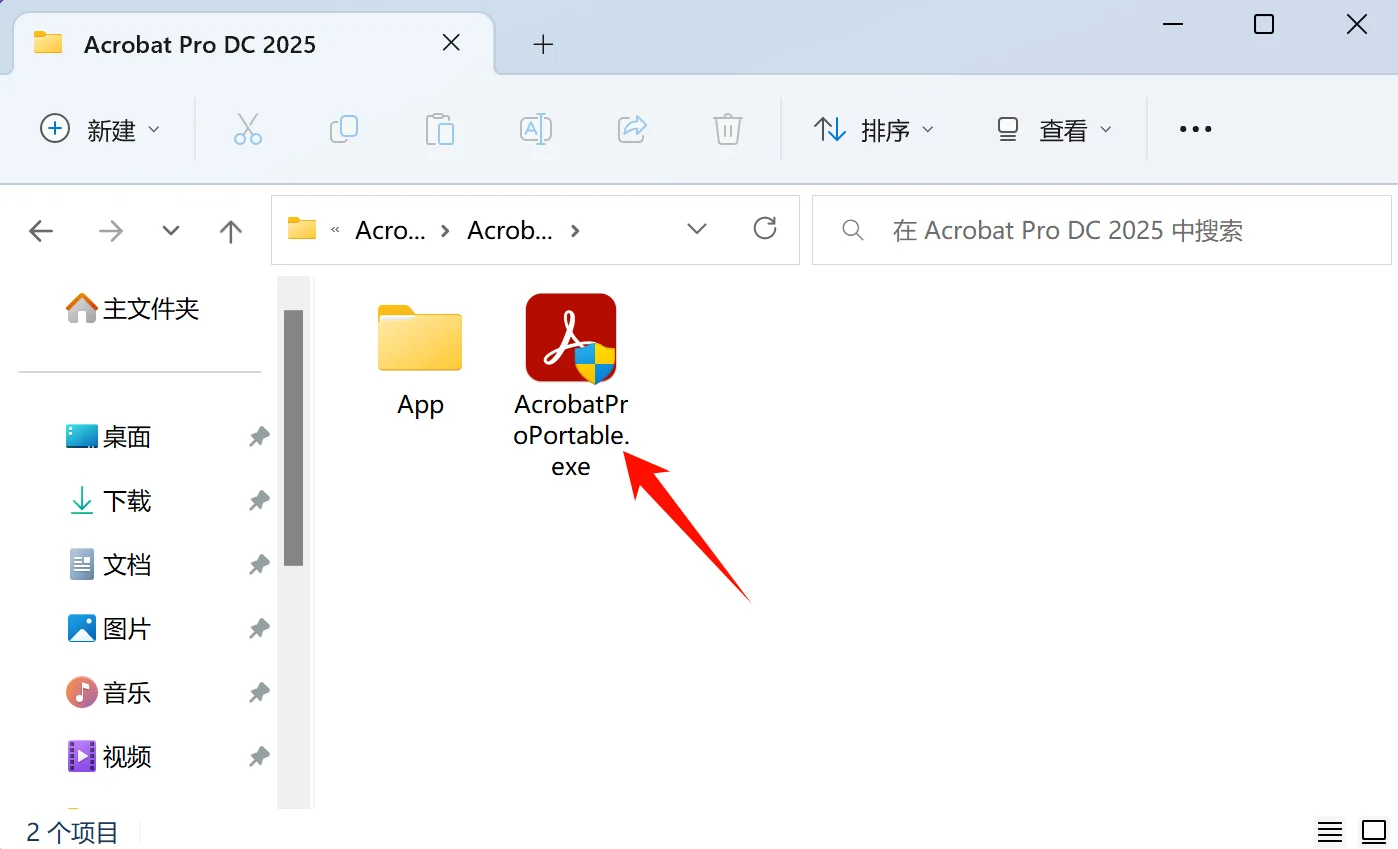The image size is (1398, 849).
Task: Open the 排序 sort dropdown
Action: tap(873, 129)
